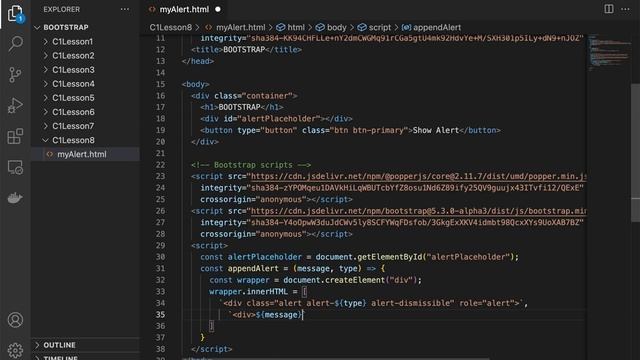640x360 pixels.
Task: Open the Run and Debug view
Action: point(15,105)
